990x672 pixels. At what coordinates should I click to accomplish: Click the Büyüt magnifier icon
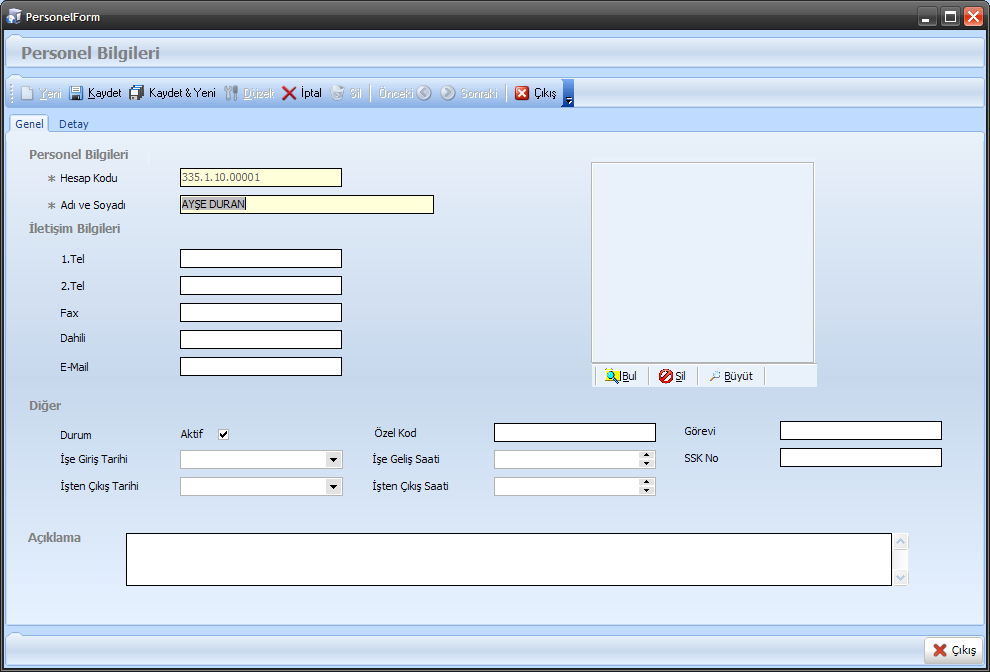click(x=715, y=376)
